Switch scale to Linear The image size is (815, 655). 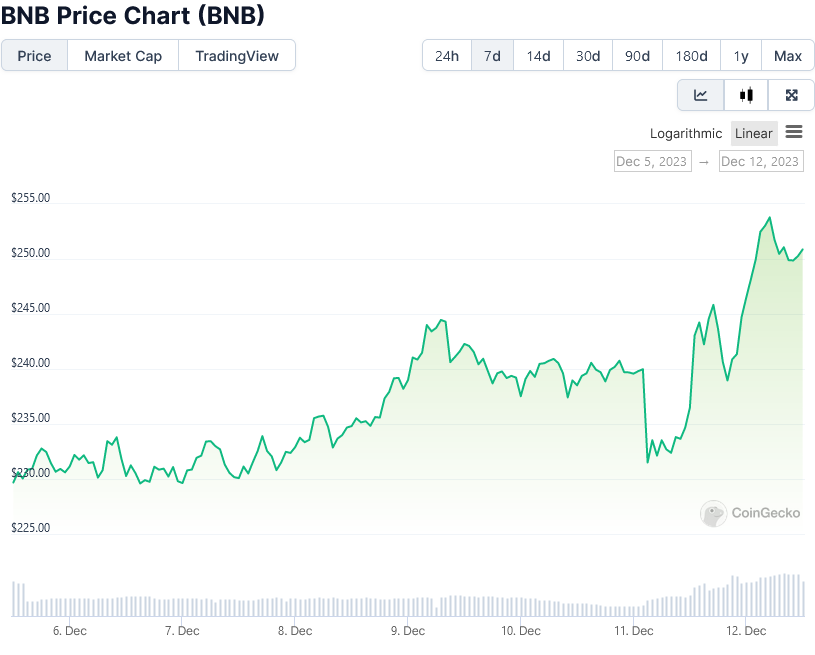[754, 134]
